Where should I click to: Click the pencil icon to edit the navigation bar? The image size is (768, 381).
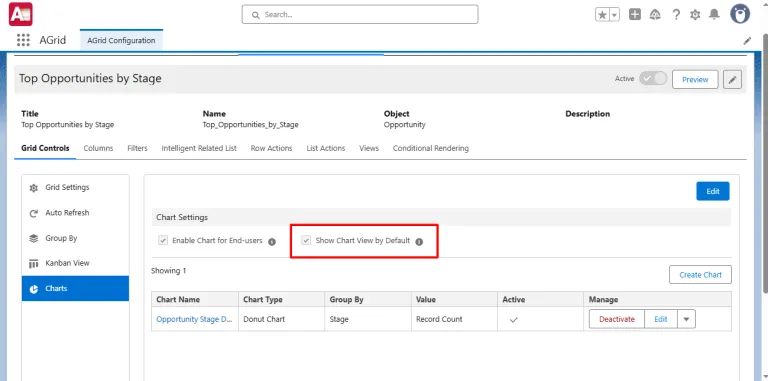pos(747,41)
